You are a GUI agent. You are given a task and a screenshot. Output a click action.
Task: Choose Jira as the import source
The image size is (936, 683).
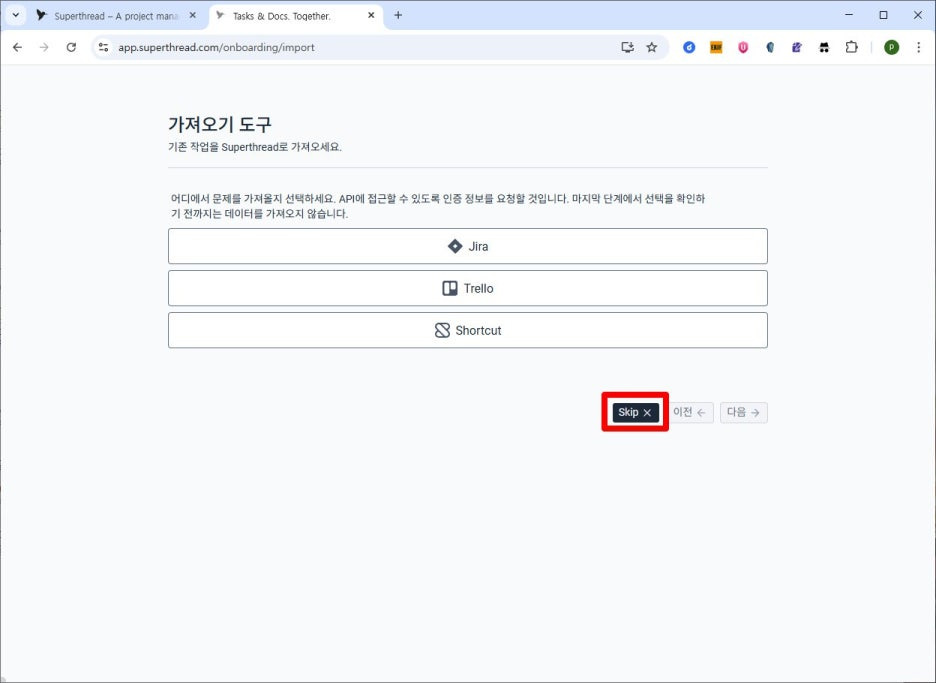click(x=467, y=246)
